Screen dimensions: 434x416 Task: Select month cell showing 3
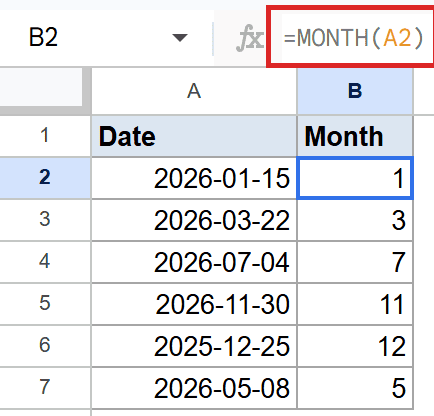pyautogui.click(x=355, y=220)
